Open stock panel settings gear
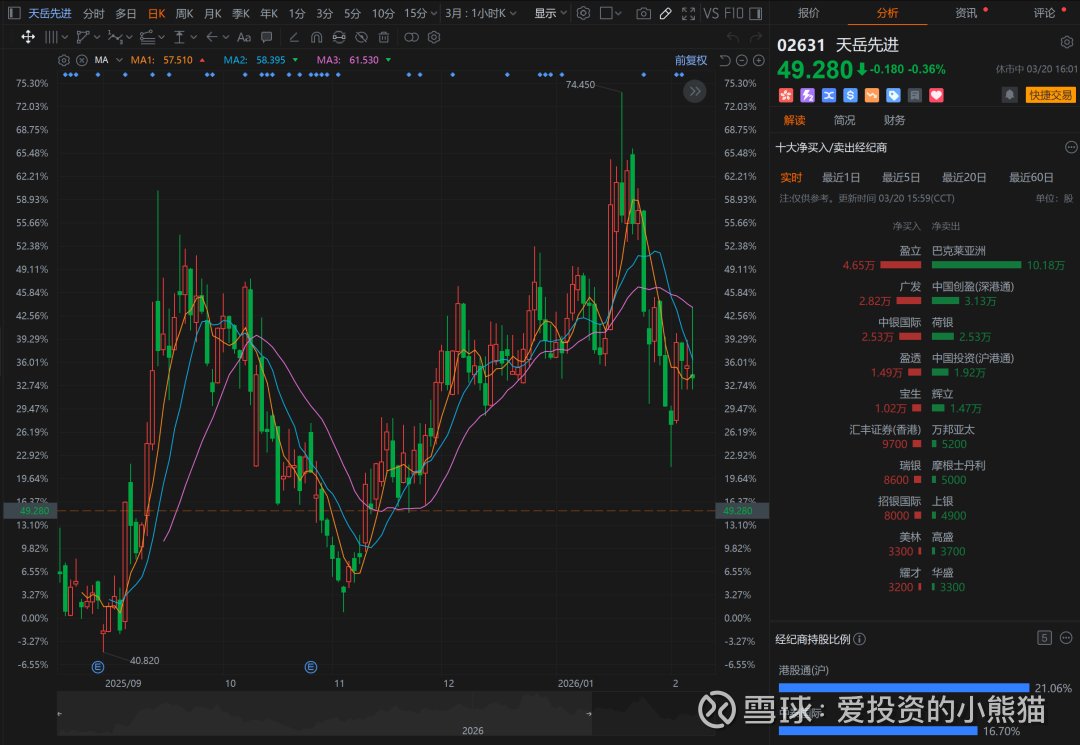Viewport: 1080px width, 745px height. [1066, 43]
